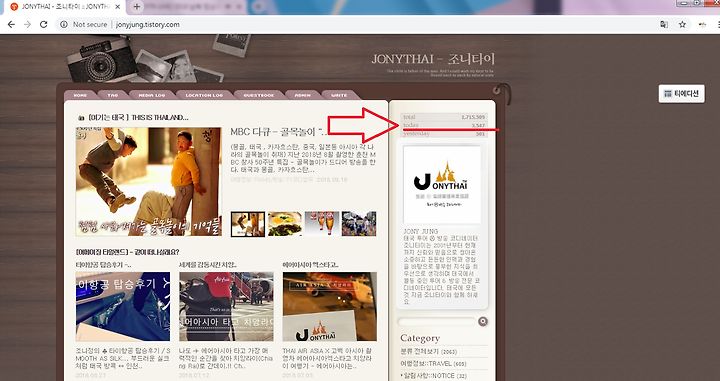Open the WRITE blog tab

click(x=339, y=95)
